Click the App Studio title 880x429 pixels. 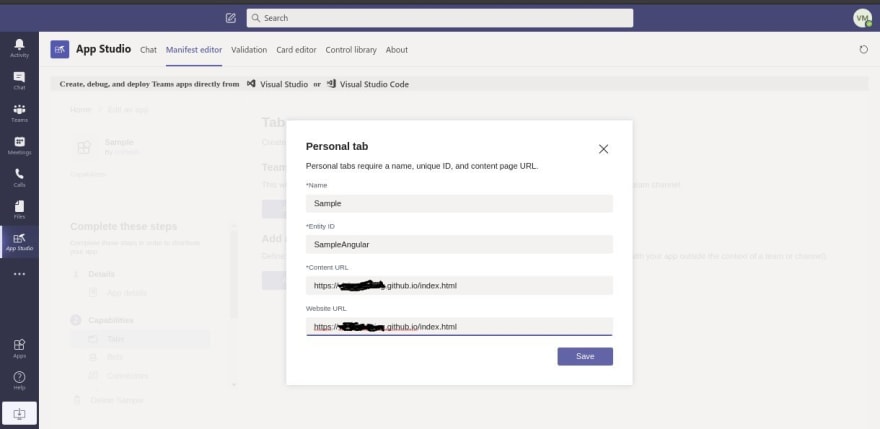click(x=103, y=49)
